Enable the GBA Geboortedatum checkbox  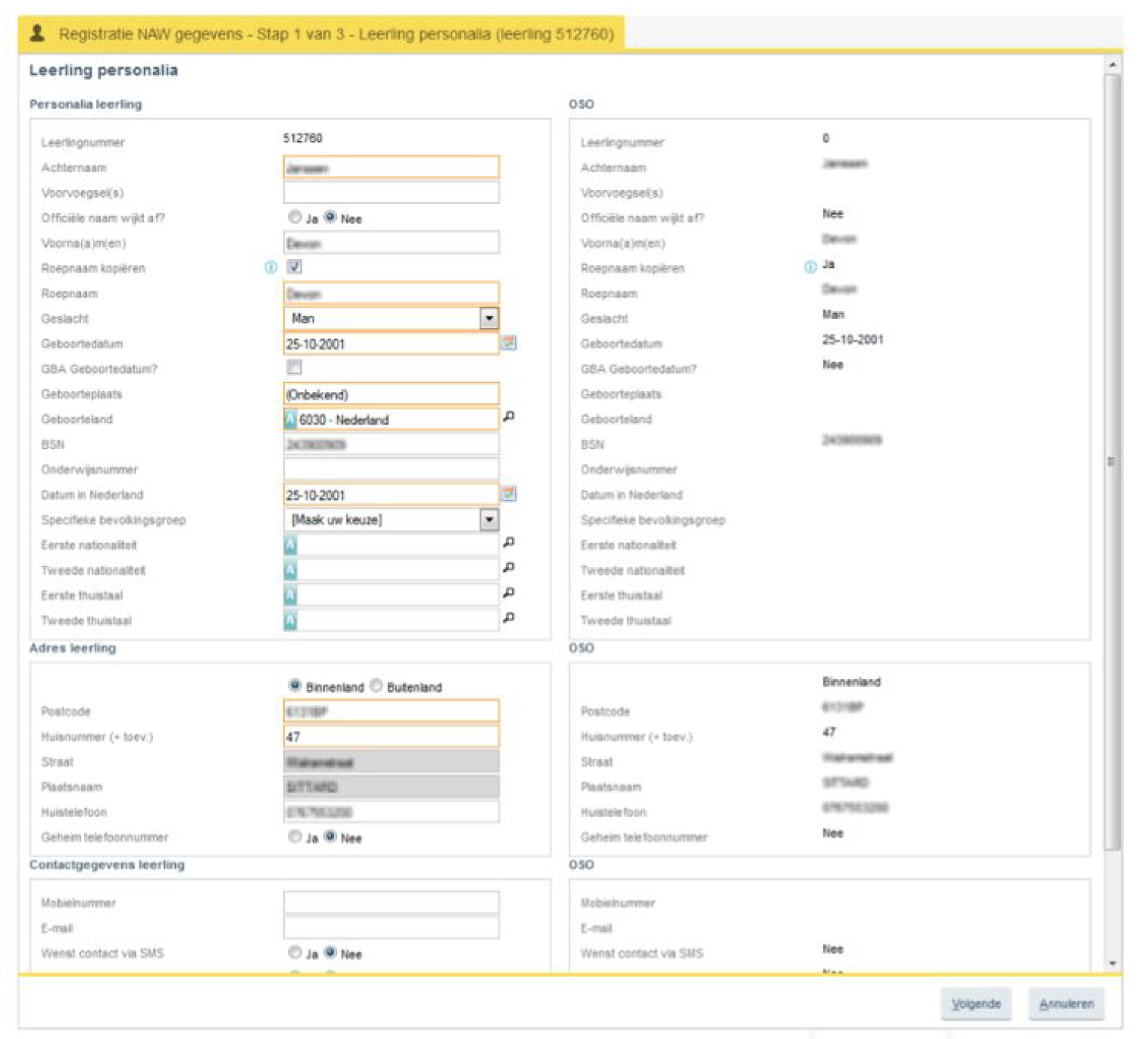tap(295, 367)
